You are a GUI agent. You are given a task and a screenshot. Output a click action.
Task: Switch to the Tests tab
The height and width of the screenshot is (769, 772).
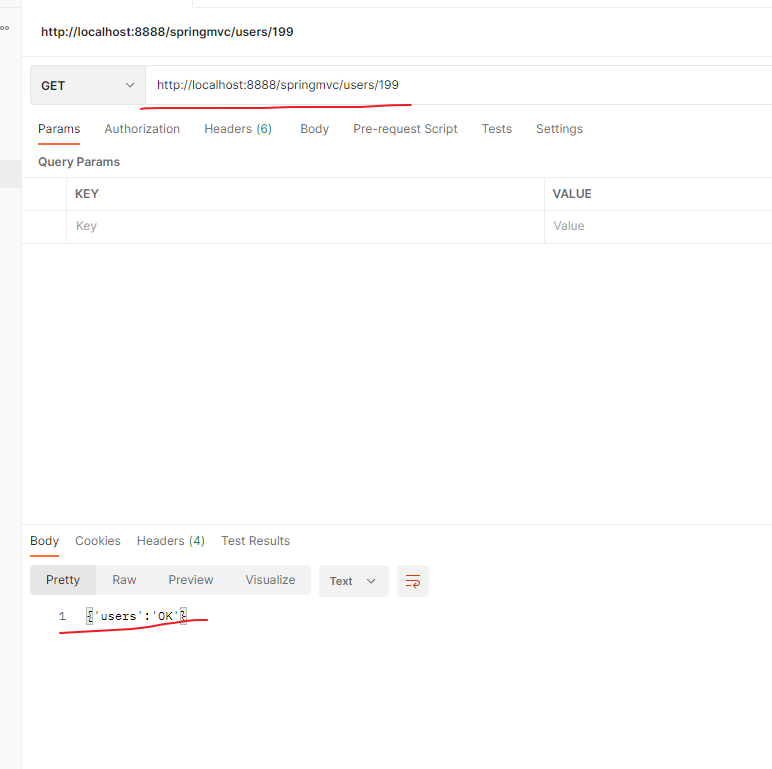(496, 129)
